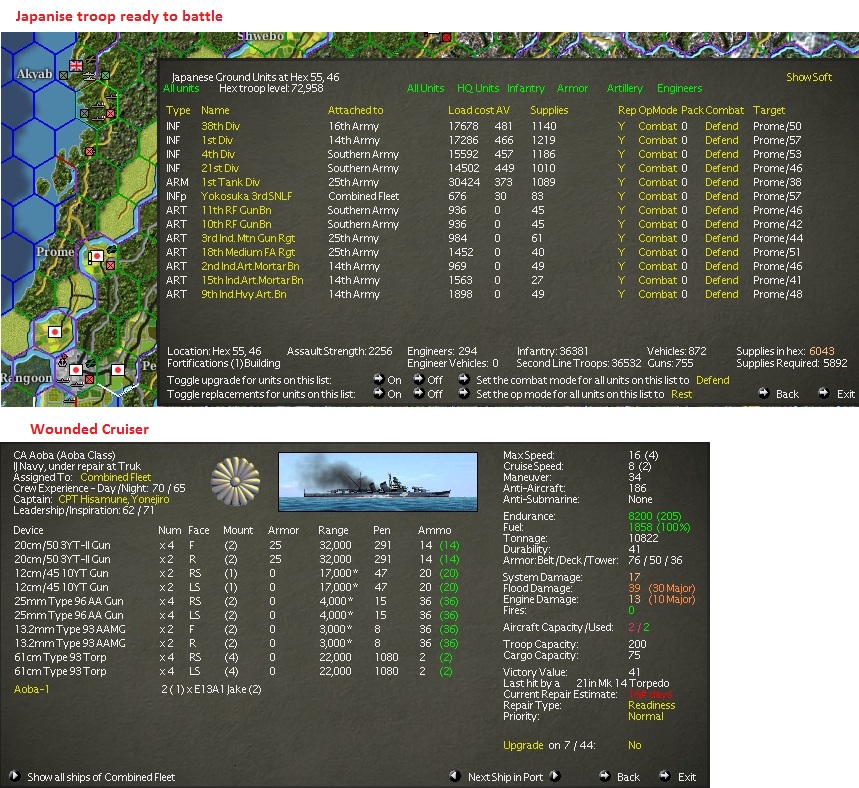Screen dimensions: 859x788
Task: Click the arrow icon to set op mode
Action: pyautogui.click(x=463, y=393)
